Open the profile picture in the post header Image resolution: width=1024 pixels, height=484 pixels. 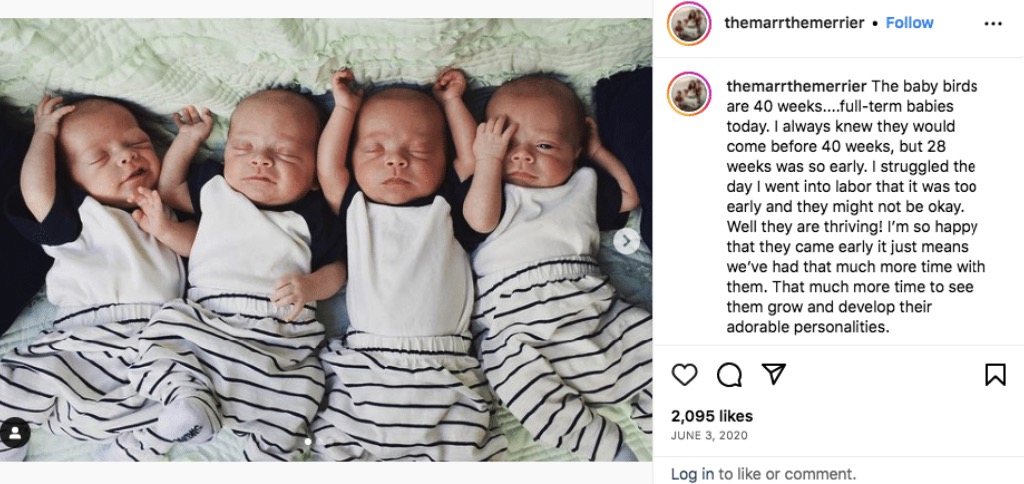click(689, 24)
